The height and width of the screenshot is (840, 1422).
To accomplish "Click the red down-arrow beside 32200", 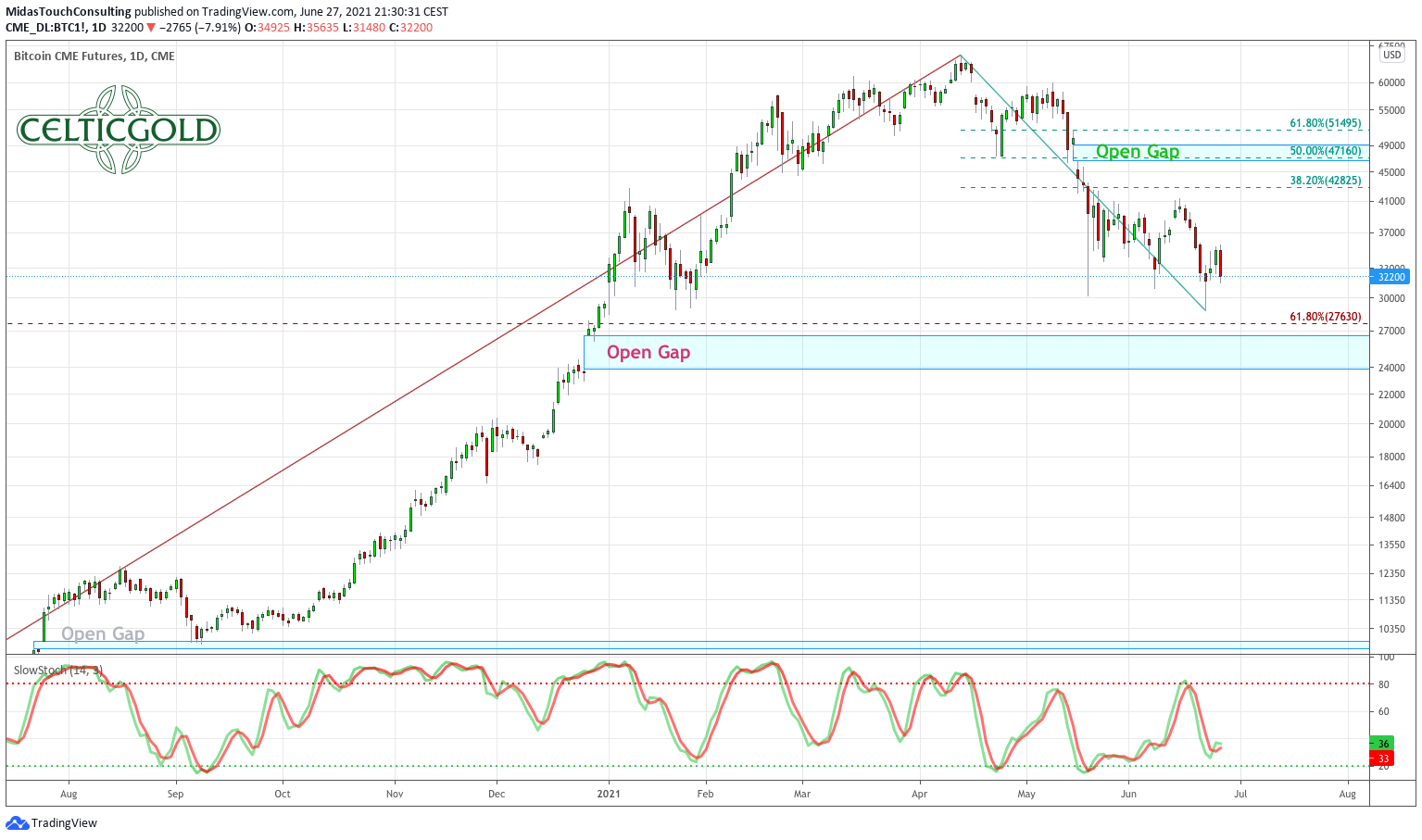I will click(x=152, y=28).
